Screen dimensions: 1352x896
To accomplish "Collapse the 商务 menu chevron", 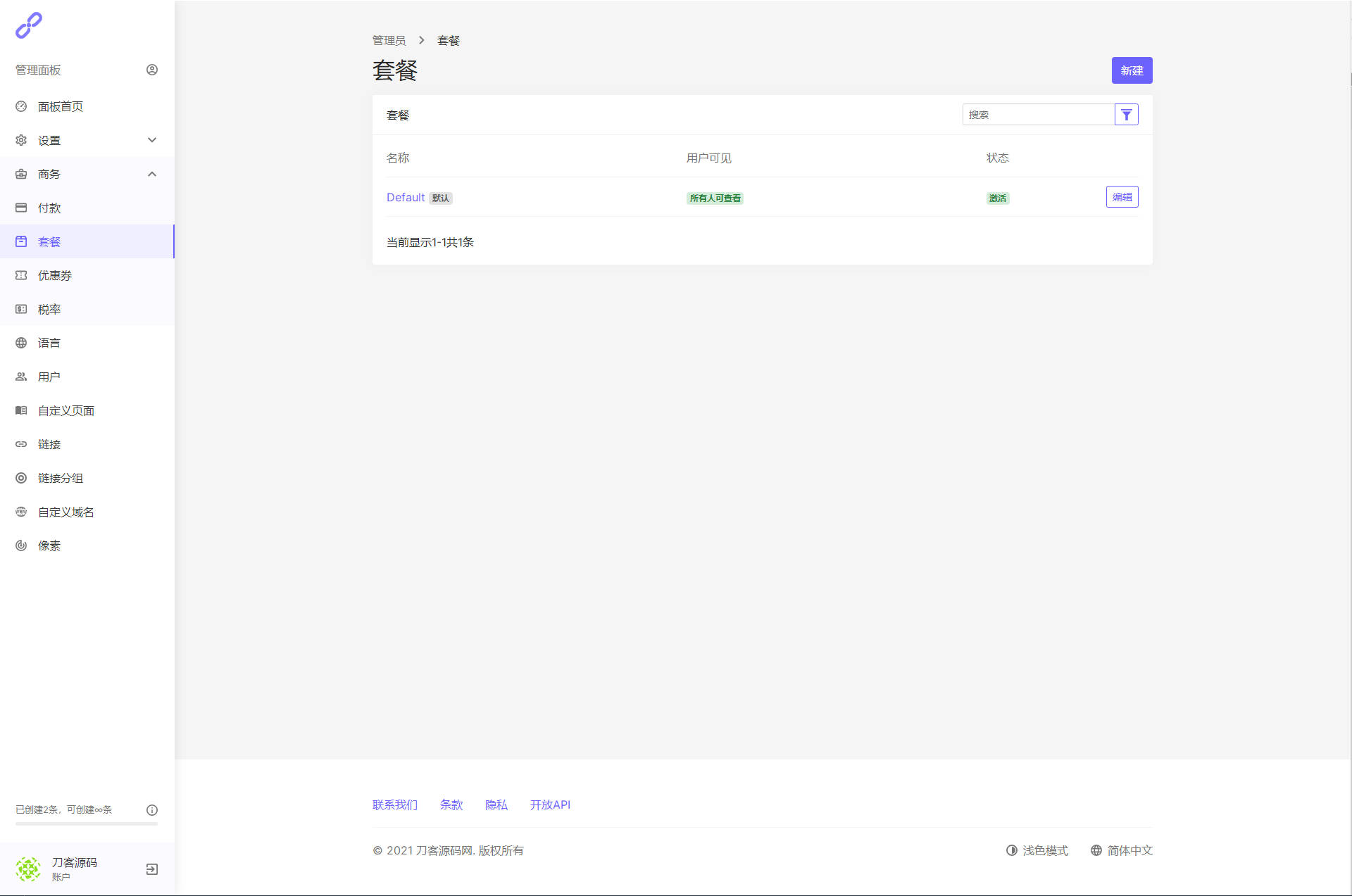I will pos(152,174).
